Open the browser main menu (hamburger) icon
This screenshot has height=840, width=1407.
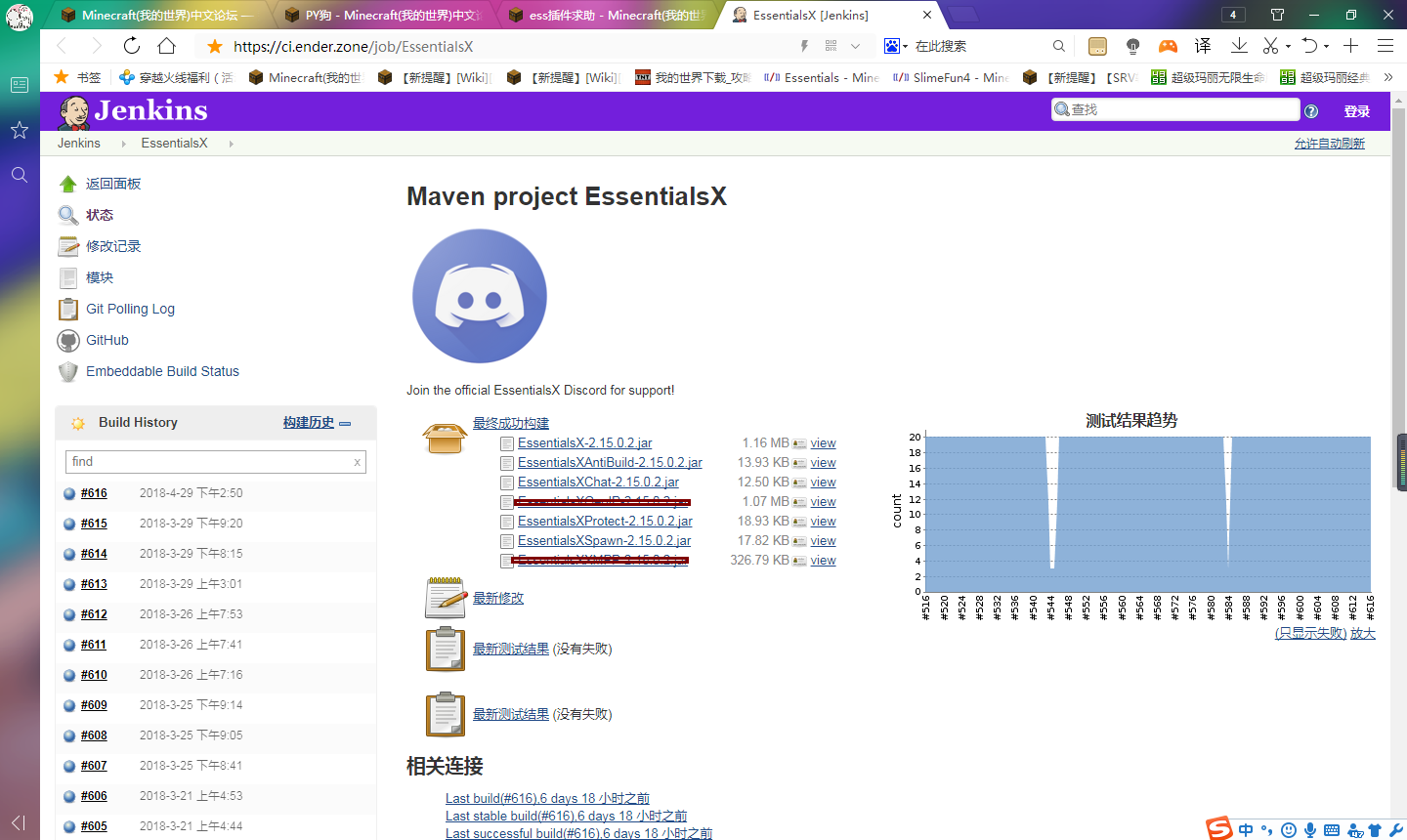pos(1386,46)
